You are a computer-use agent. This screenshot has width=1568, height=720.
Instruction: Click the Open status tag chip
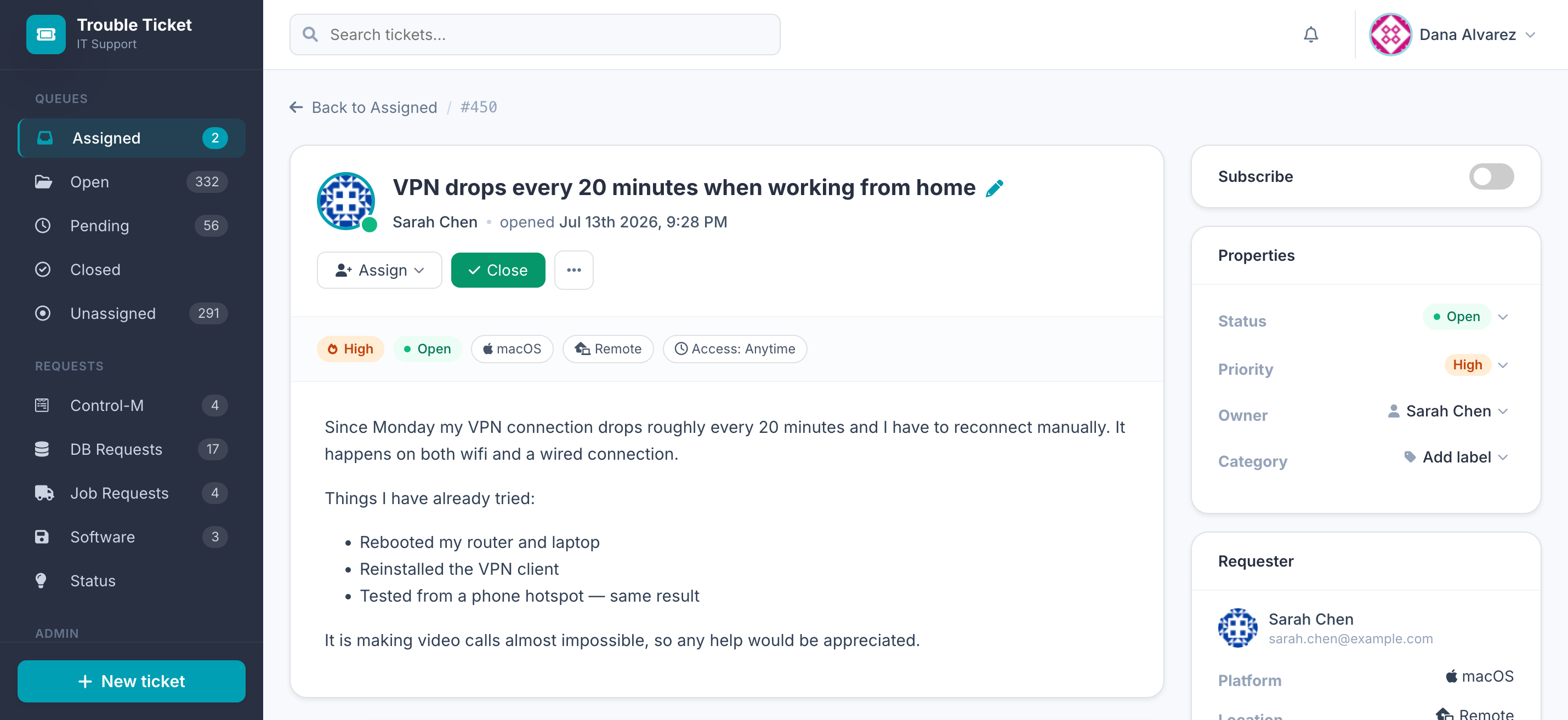point(427,349)
